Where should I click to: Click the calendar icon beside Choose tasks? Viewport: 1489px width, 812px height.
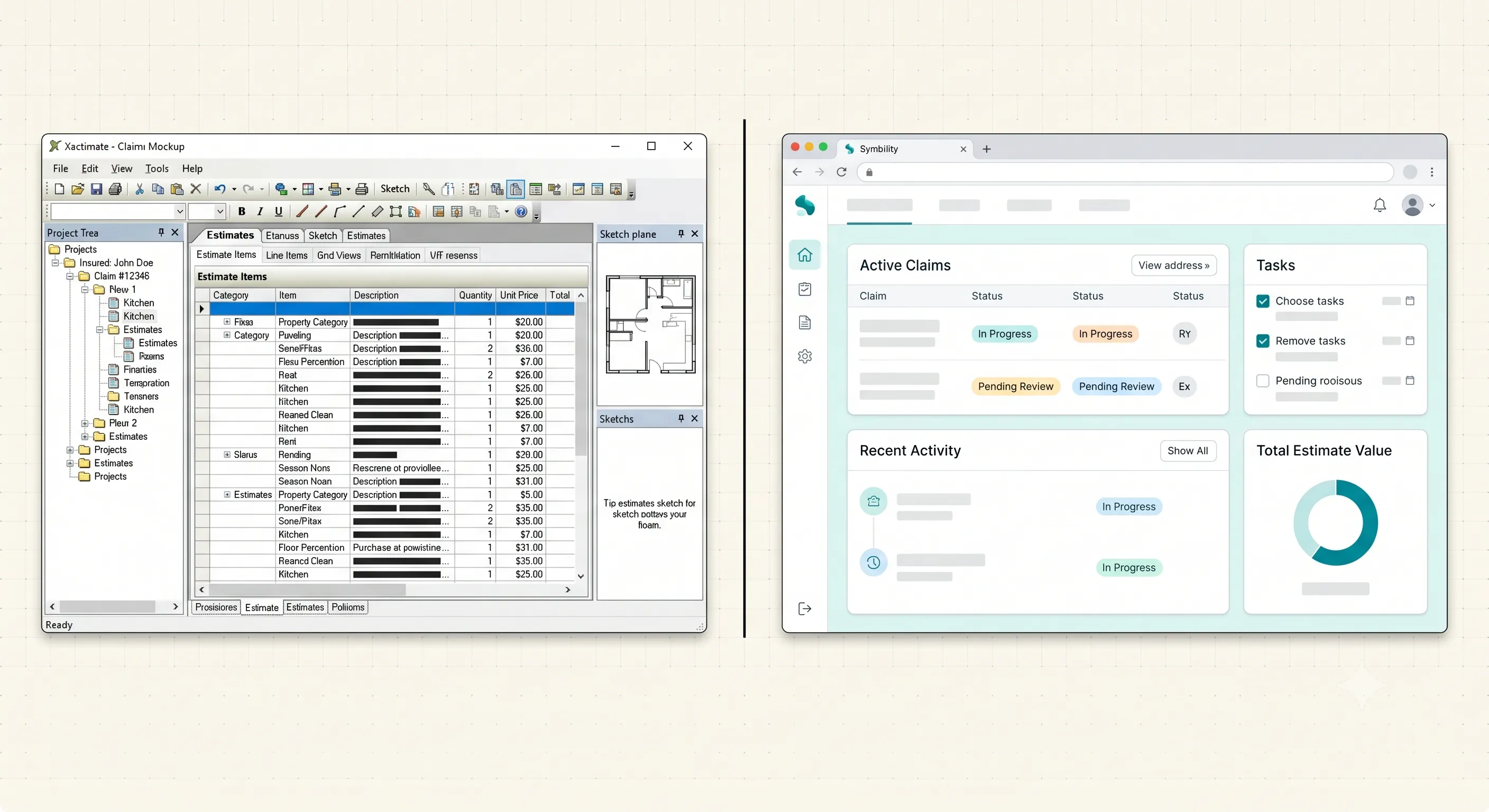[x=1410, y=301]
